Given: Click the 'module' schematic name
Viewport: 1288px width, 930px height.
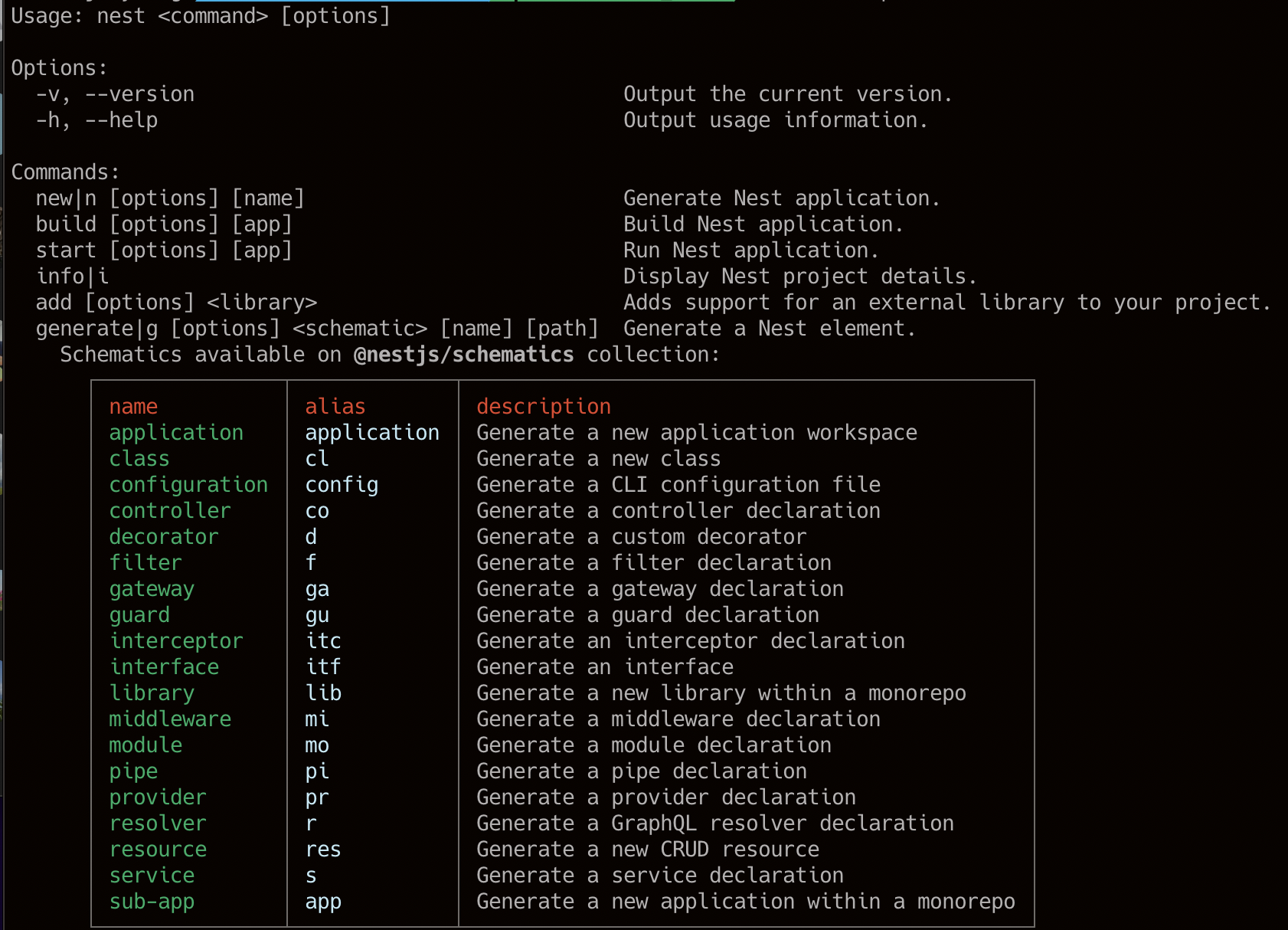Looking at the screenshot, I should (x=145, y=745).
